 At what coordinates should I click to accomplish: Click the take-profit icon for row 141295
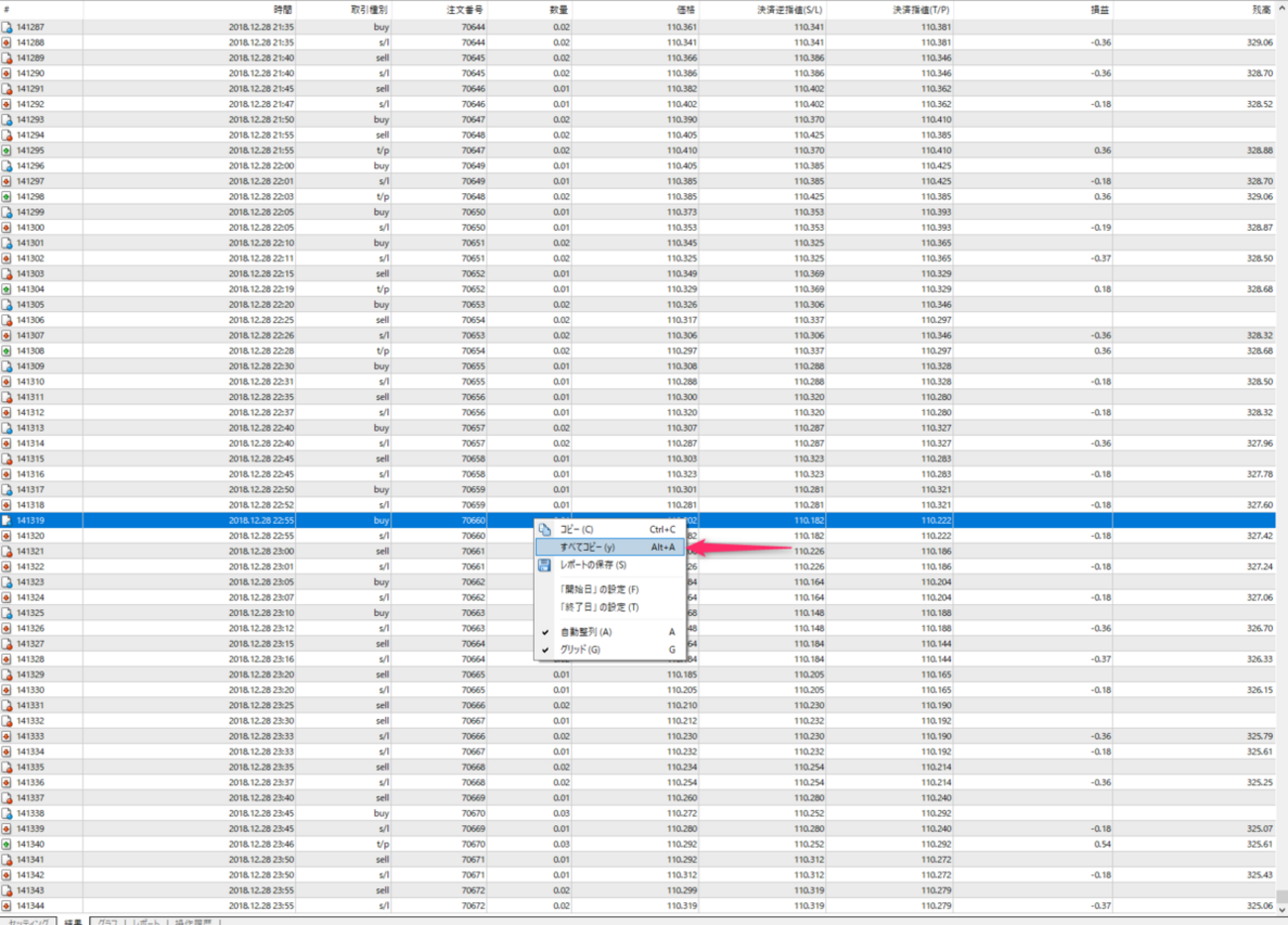[7, 151]
